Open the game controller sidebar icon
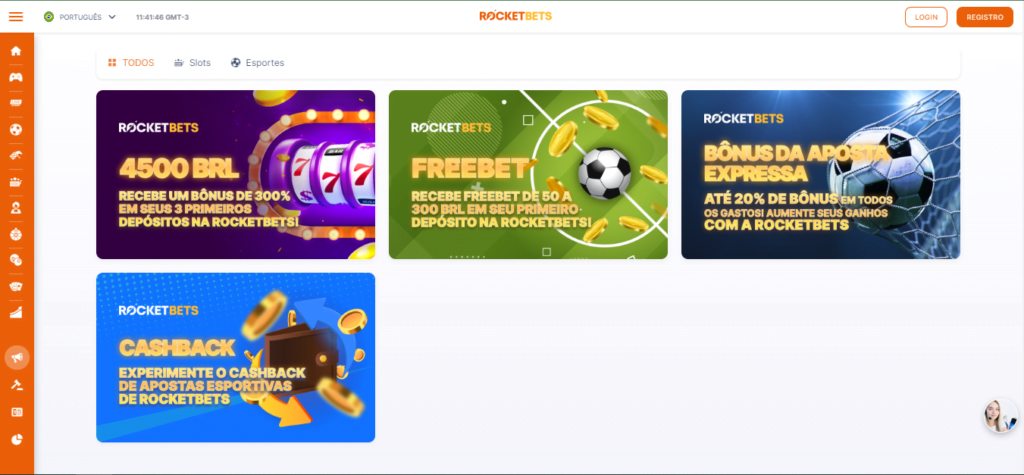The height and width of the screenshot is (475, 1024). click(x=16, y=77)
